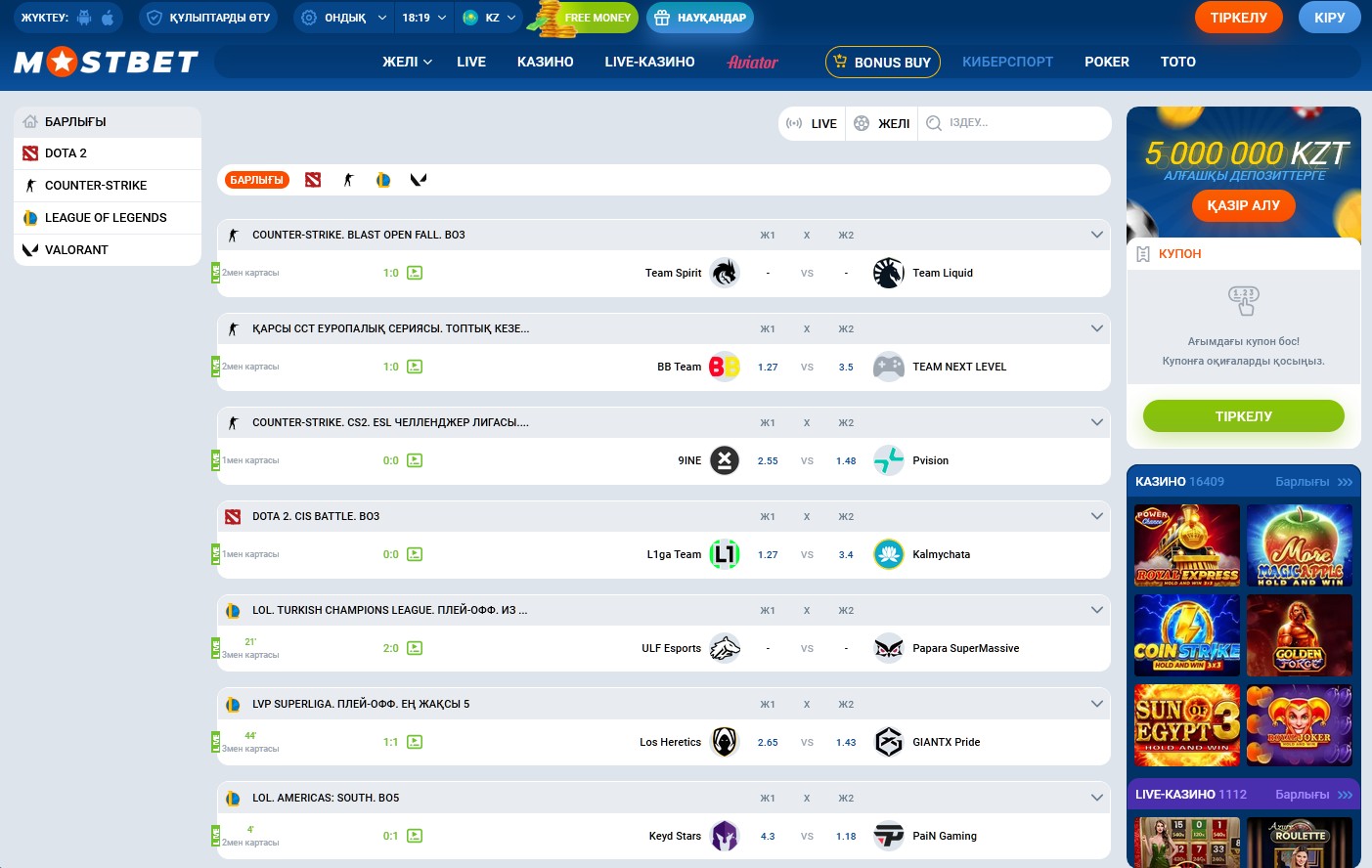The height and width of the screenshot is (868, 1372).
Task: Collapse the LoL Americas South section
Action: click(1096, 798)
